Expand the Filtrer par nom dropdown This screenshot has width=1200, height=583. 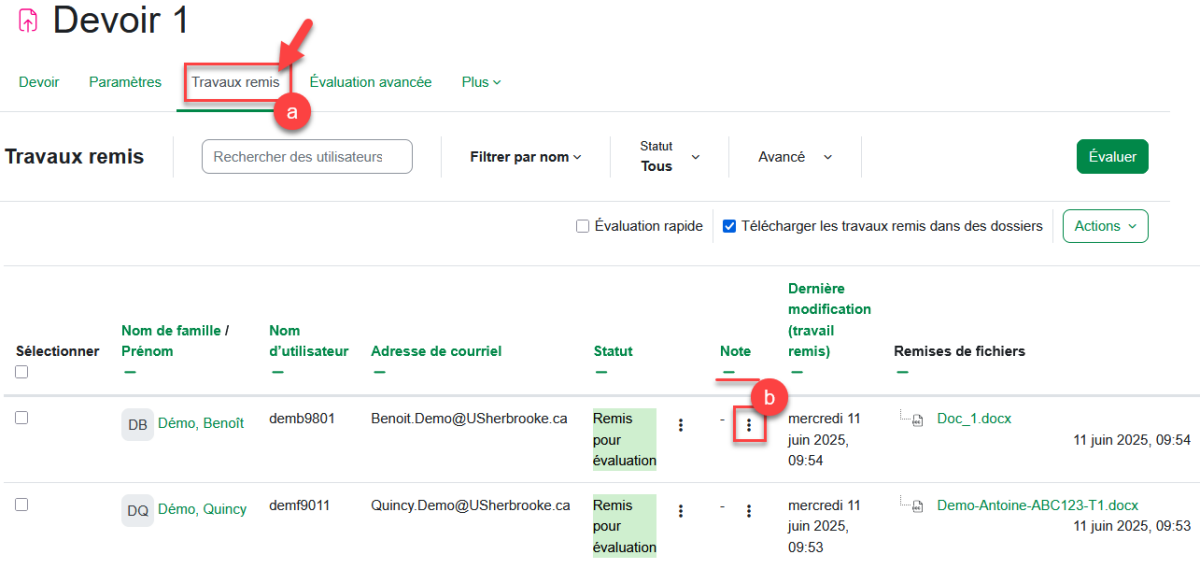pyautogui.click(x=525, y=157)
